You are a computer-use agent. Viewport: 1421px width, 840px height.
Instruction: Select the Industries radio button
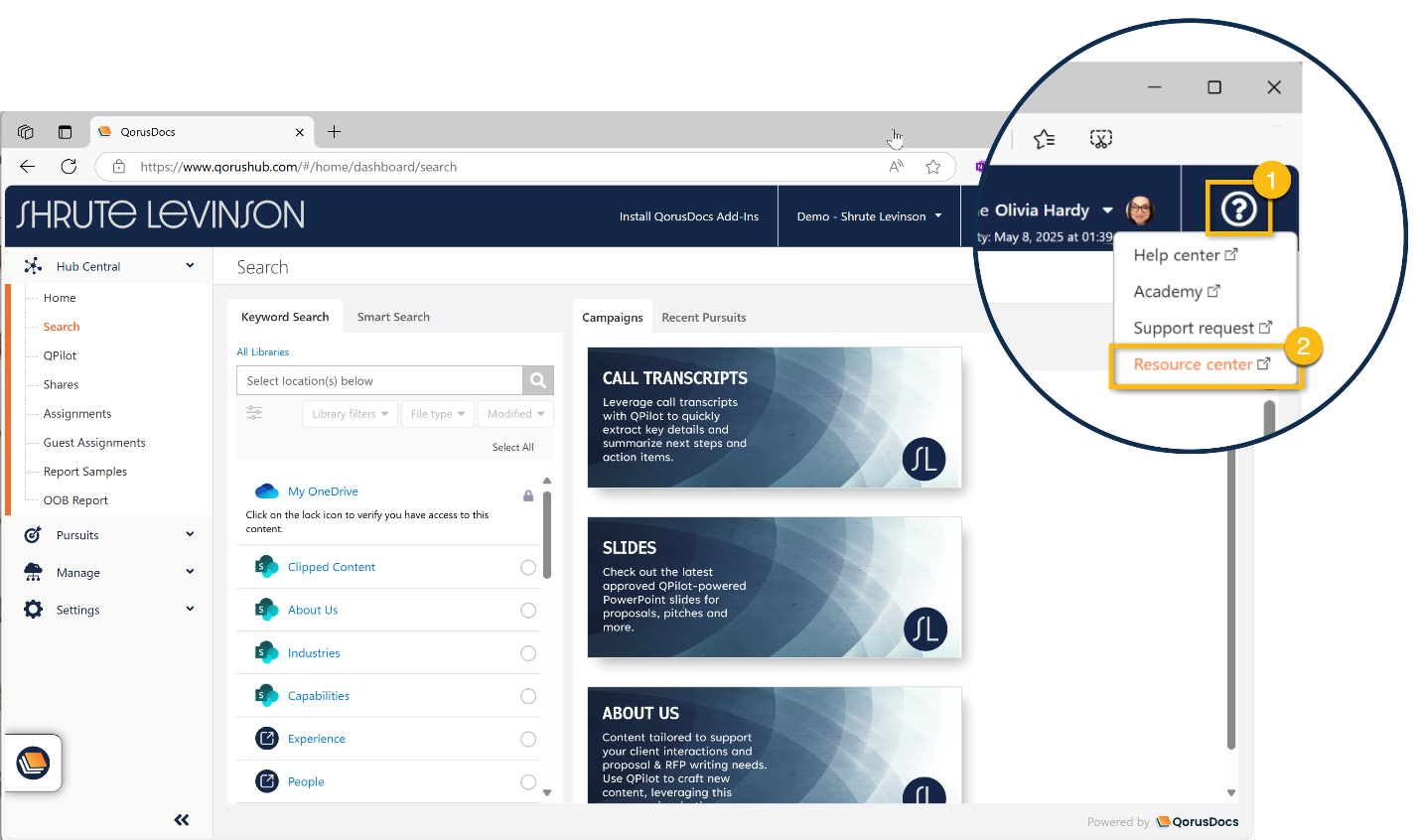point(528,653)
